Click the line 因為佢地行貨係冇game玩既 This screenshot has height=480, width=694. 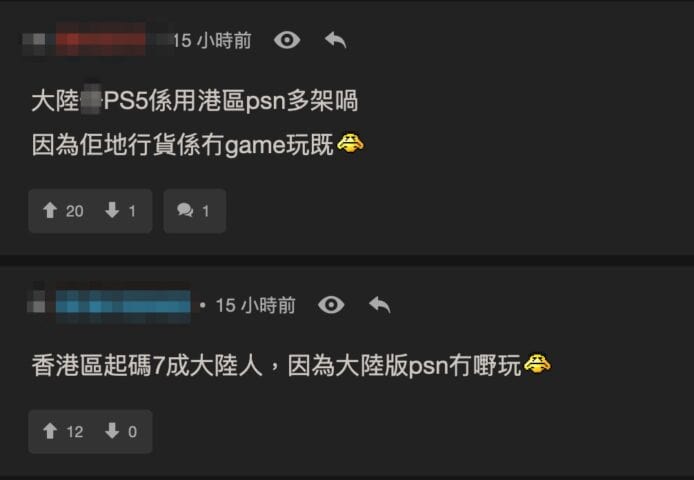tap(182, 144)
